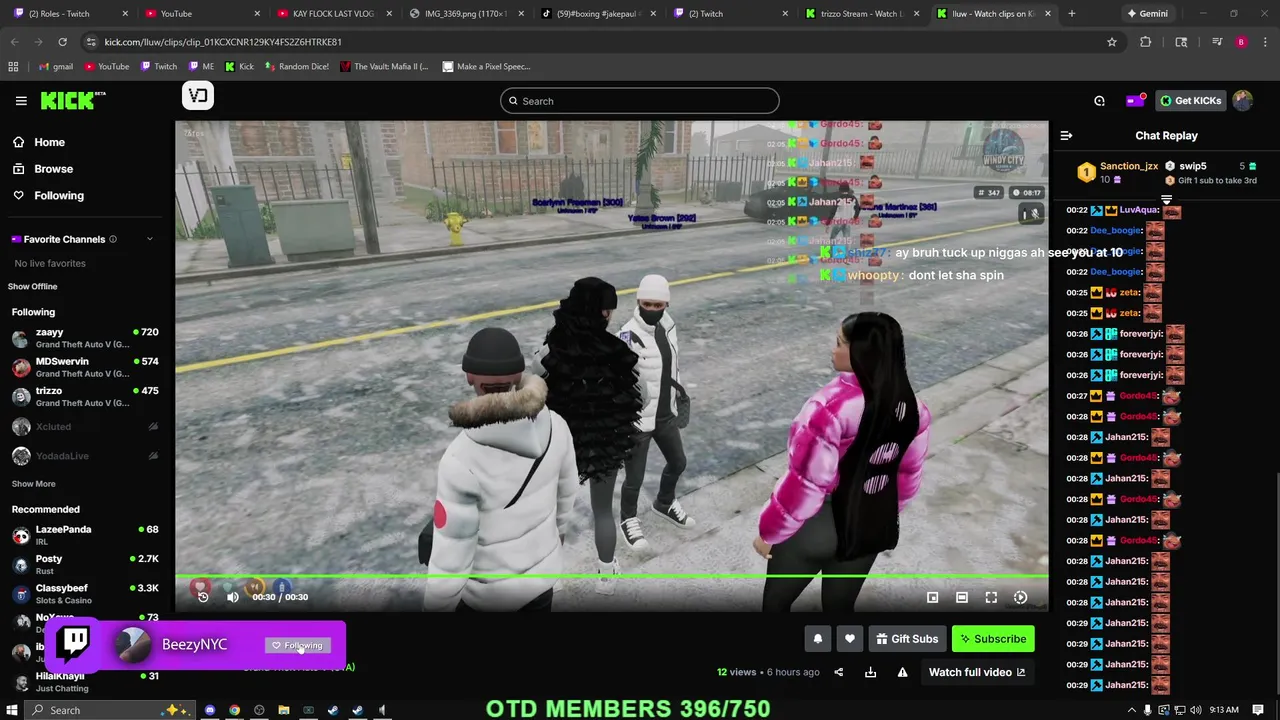Click the search icon next to Get KICKs
Viewport: 1280px width, 720px height.
[x=1099, y=101]
